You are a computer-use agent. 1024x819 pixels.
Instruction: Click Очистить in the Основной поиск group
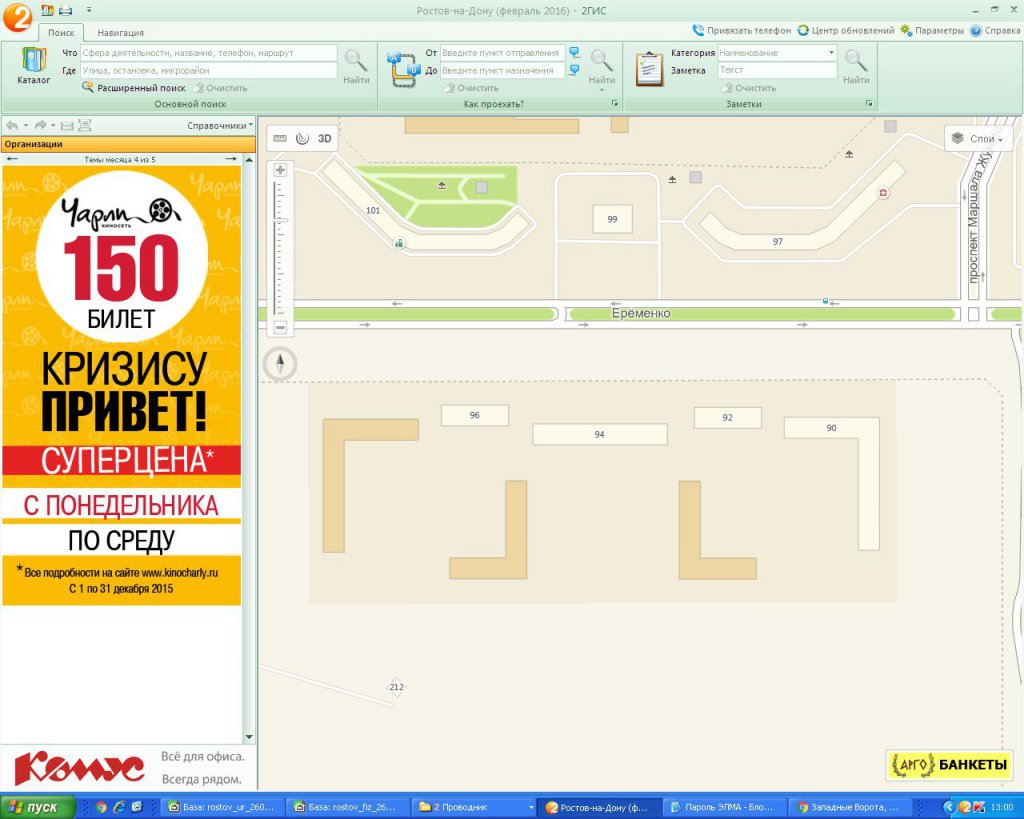(221, 88)
